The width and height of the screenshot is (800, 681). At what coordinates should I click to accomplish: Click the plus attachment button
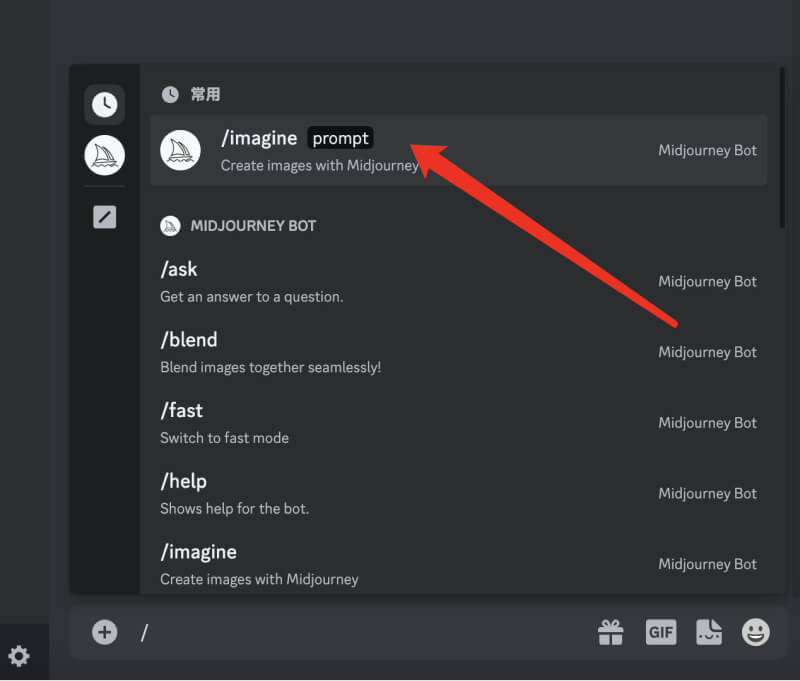(105, 633)
